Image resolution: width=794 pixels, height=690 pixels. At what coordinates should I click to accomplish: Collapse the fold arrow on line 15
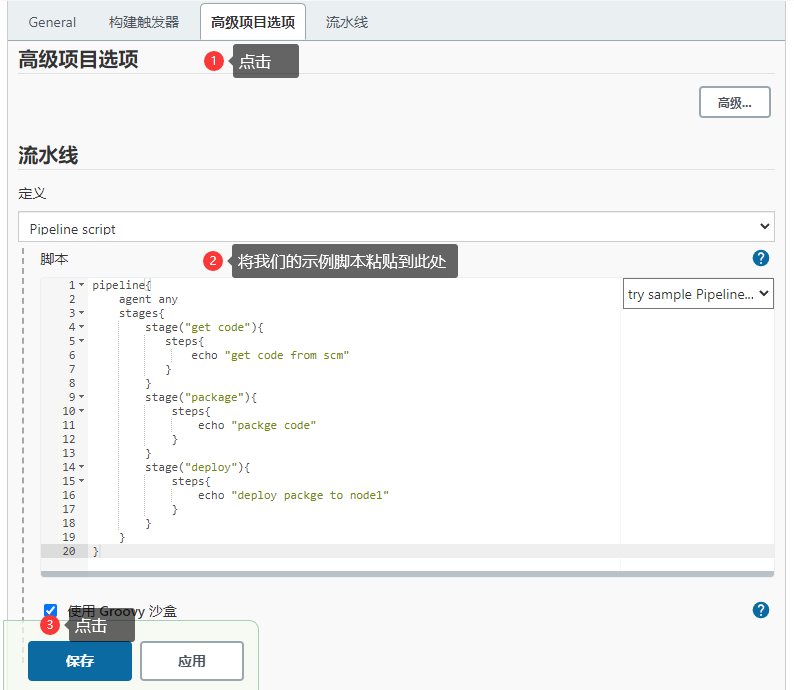[x=82, y=480]
